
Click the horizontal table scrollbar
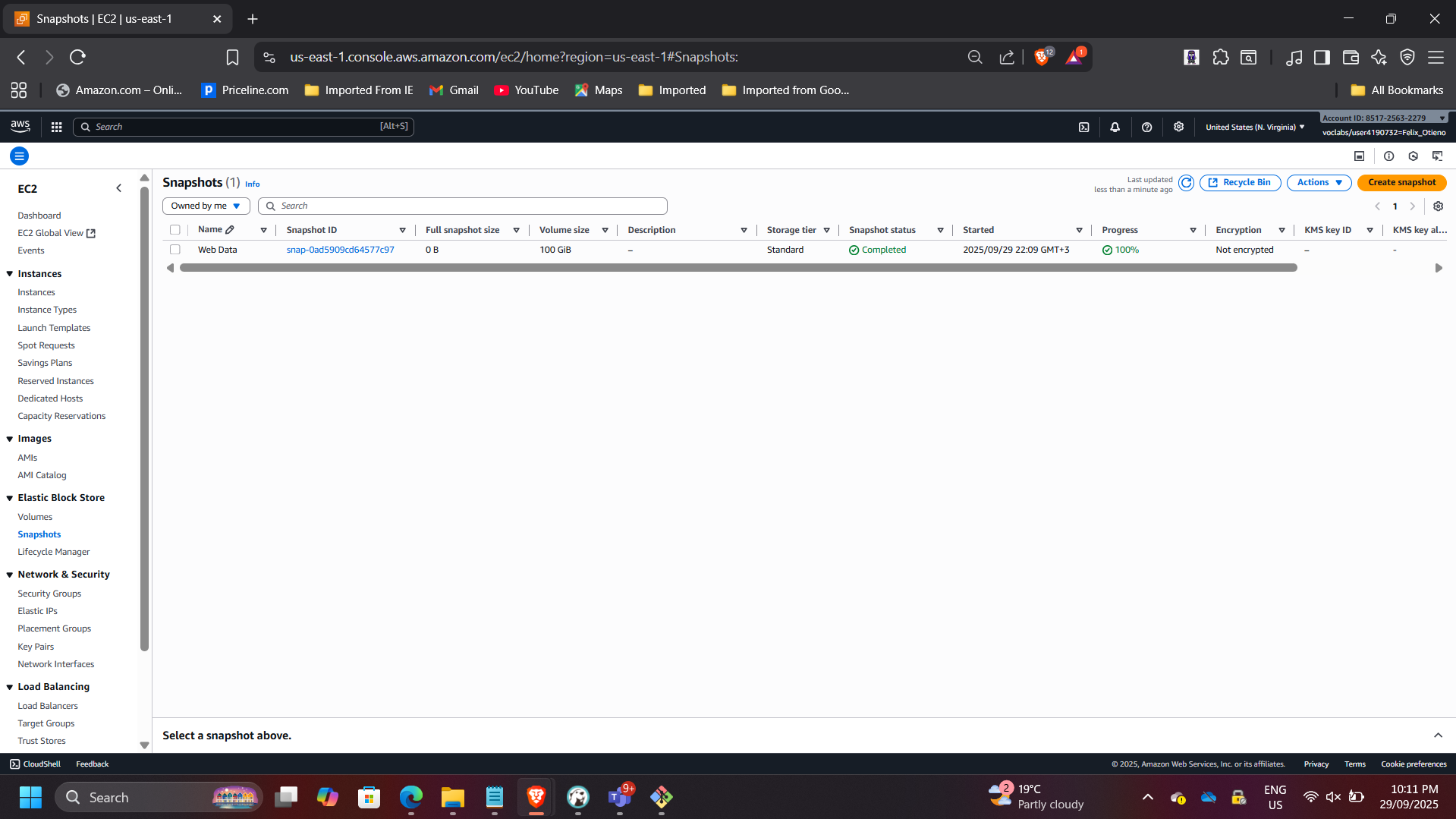click(x=737, y=268)
